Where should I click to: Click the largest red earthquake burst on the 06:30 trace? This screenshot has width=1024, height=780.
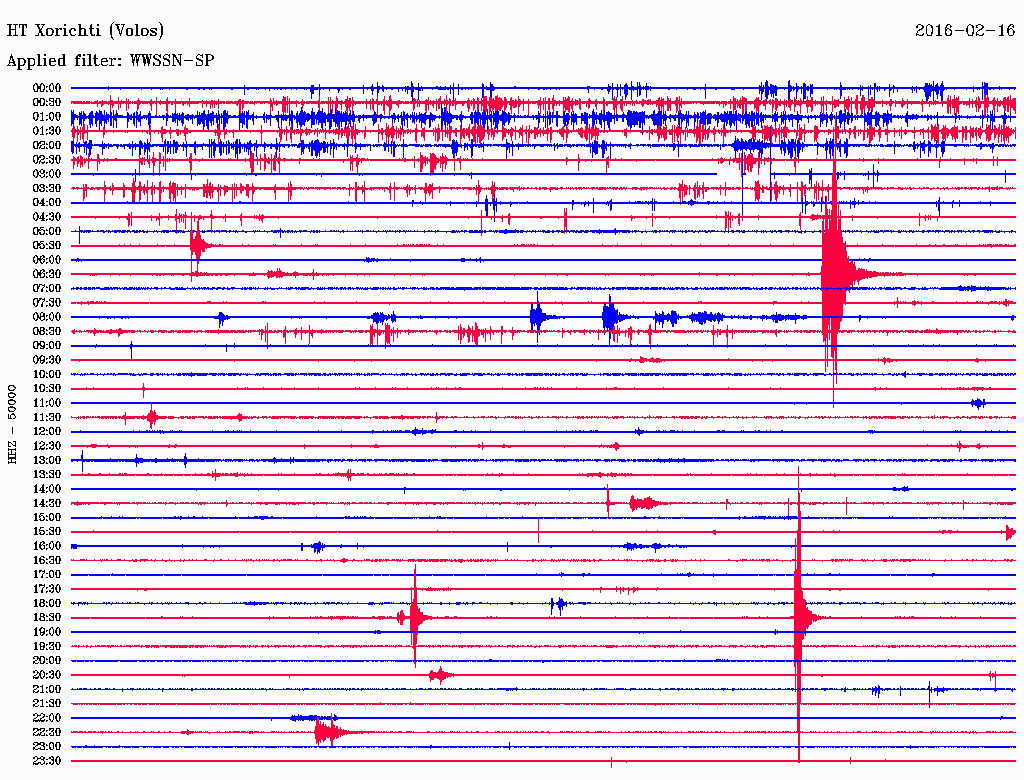click(x=835, y=274)
